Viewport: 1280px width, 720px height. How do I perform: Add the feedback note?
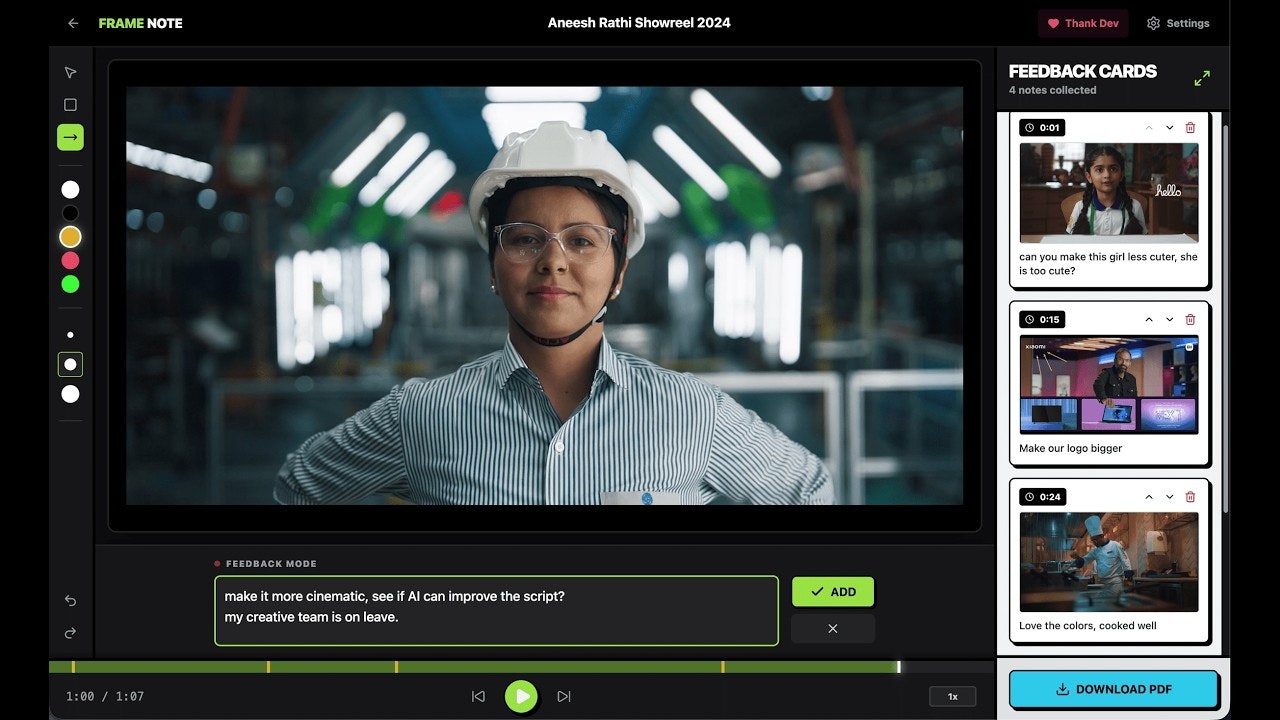[x=832, y=591]
